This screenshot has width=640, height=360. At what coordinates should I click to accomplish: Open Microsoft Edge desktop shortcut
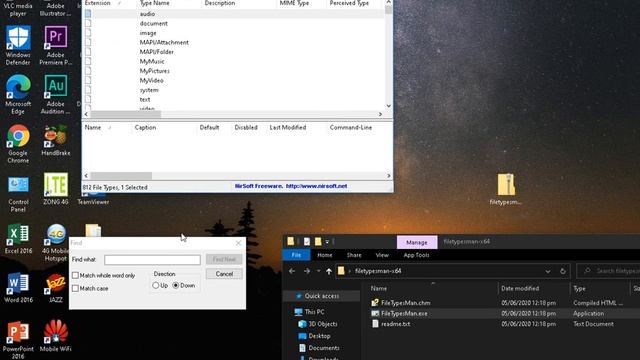pyautogui.click(x=18, y=94)
